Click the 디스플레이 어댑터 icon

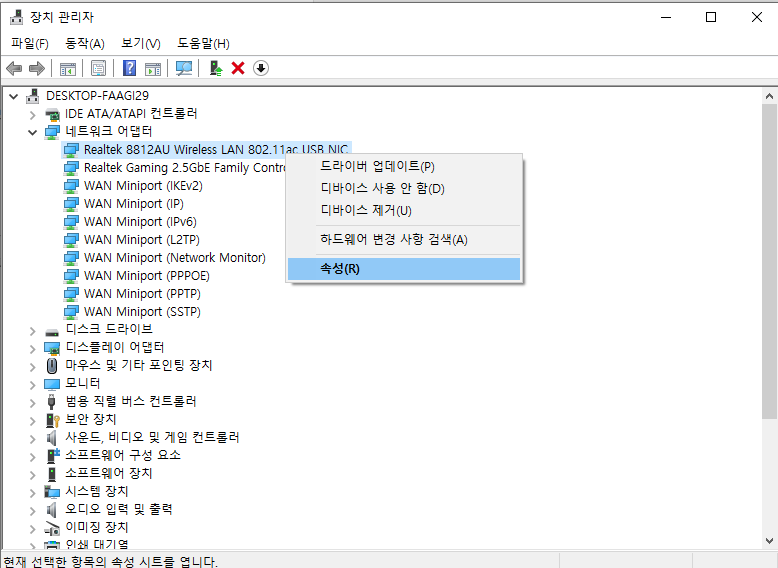52,348
